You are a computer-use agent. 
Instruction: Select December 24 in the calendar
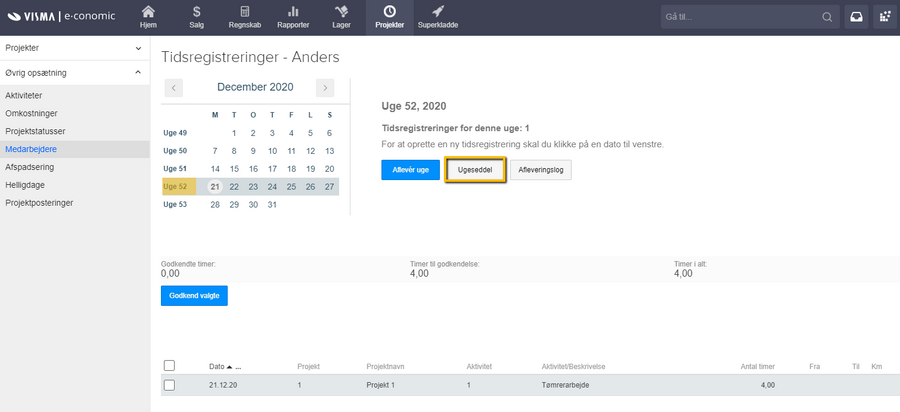tap(272, 186)
